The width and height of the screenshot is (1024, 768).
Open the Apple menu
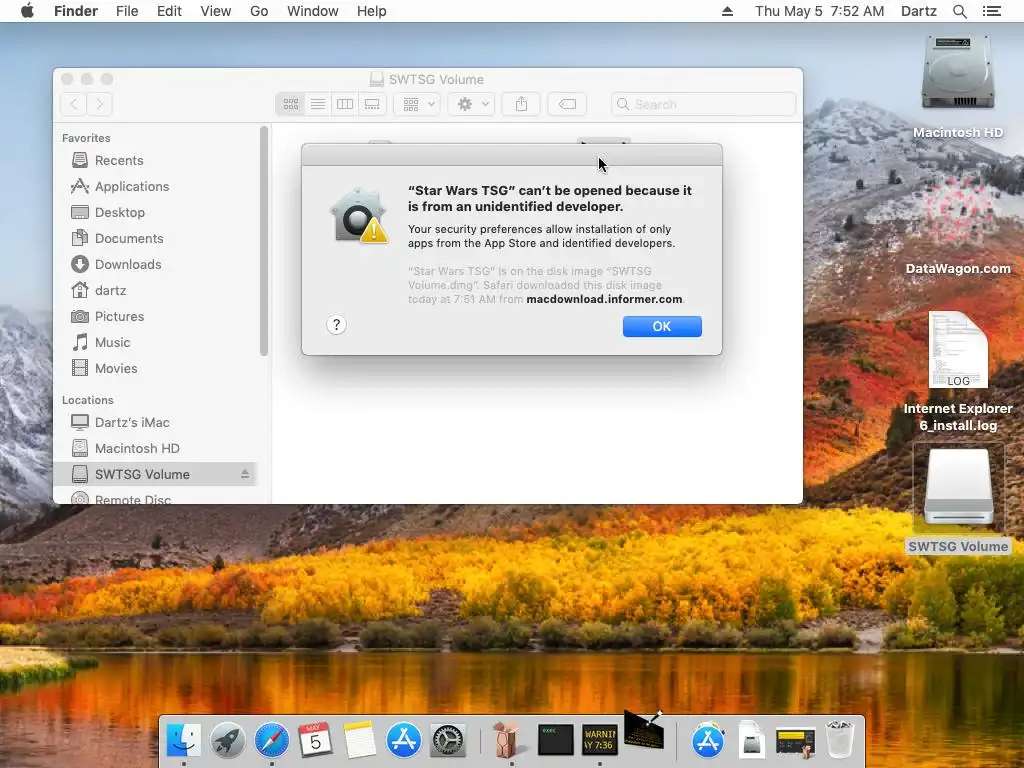tap(27, 11)
